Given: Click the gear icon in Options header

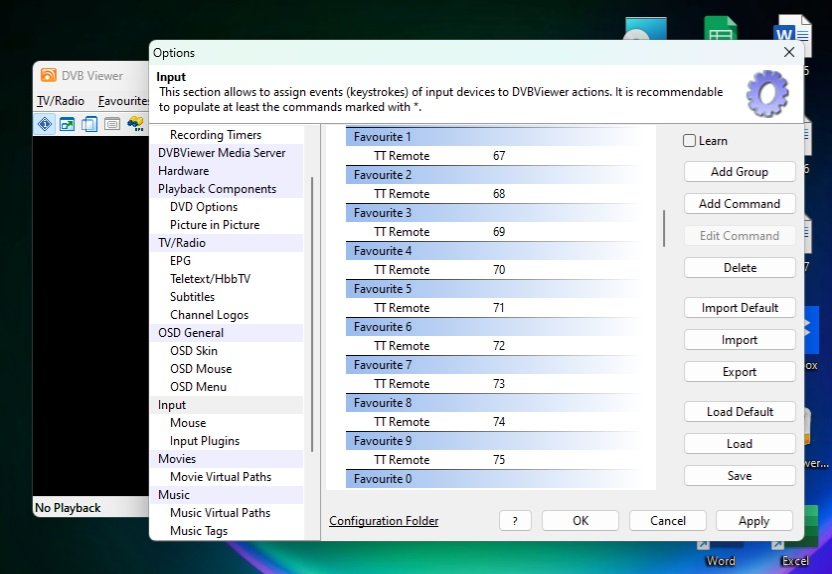Looking at the screenshot, I should 767,94.
